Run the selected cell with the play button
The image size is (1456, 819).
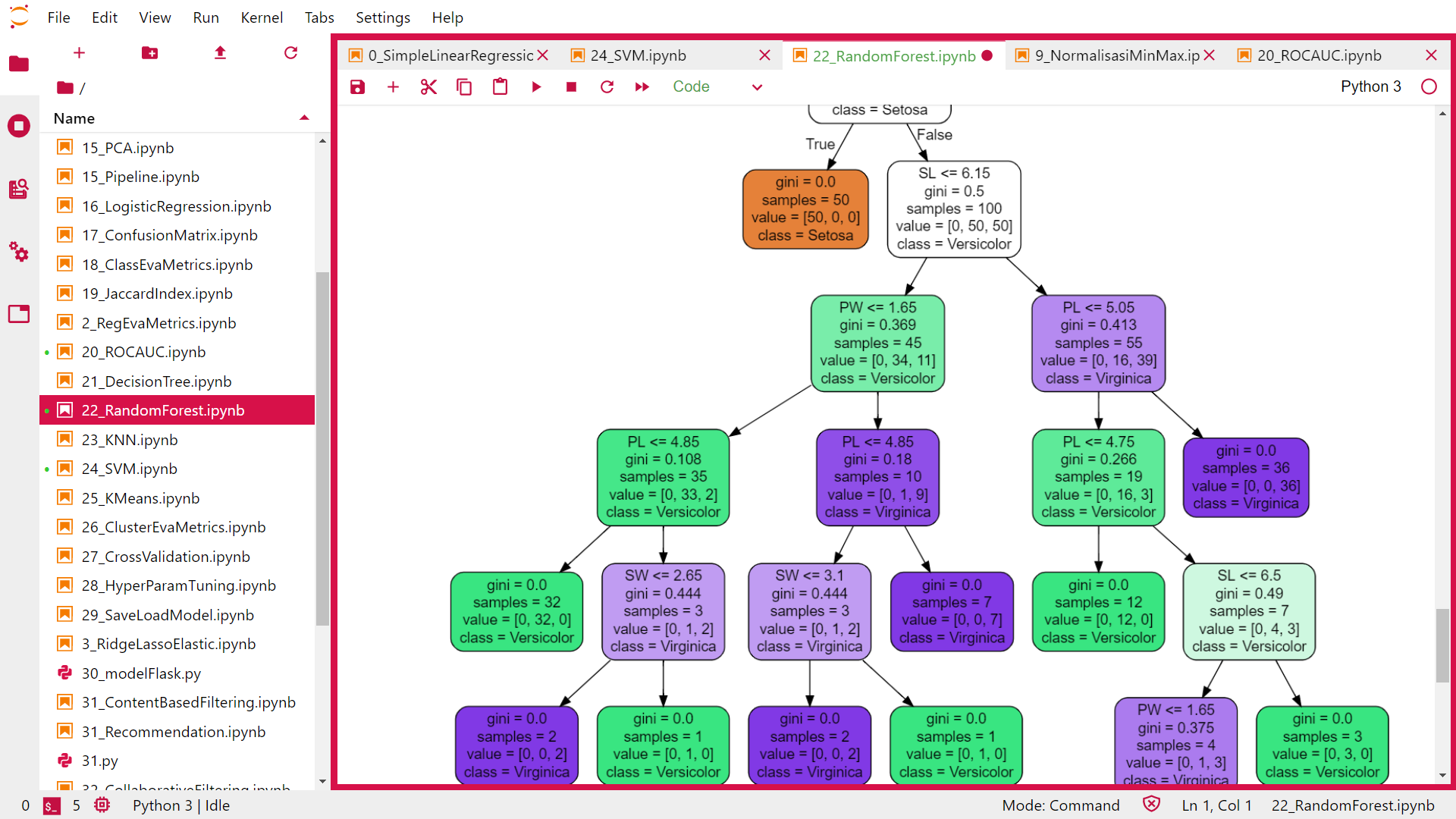(536, 87)
